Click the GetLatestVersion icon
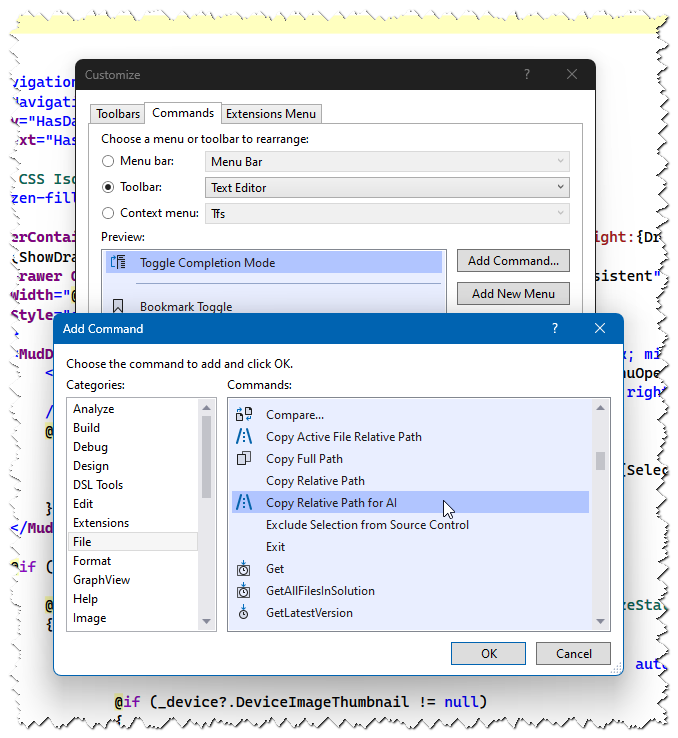 tap(244, 612)
